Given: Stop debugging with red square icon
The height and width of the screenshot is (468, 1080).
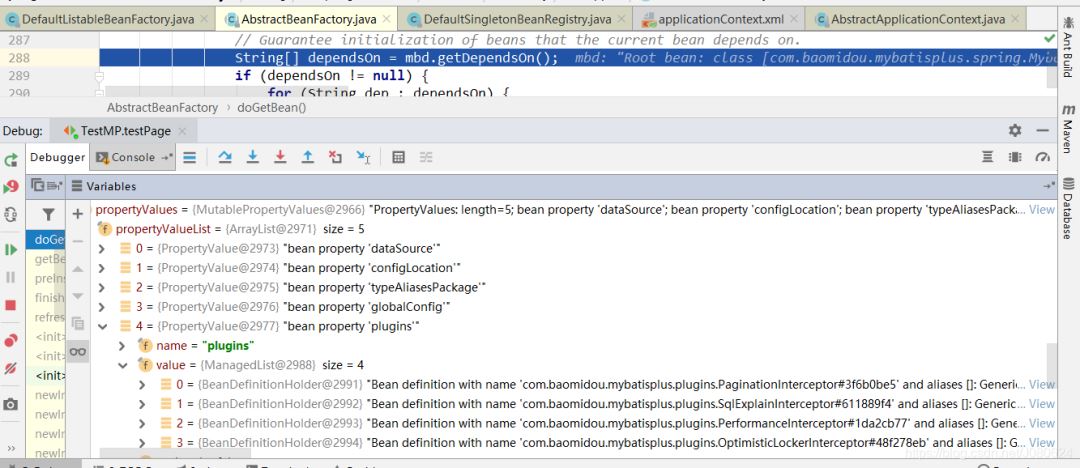Looking at the screenshot, I should (10, 305).
